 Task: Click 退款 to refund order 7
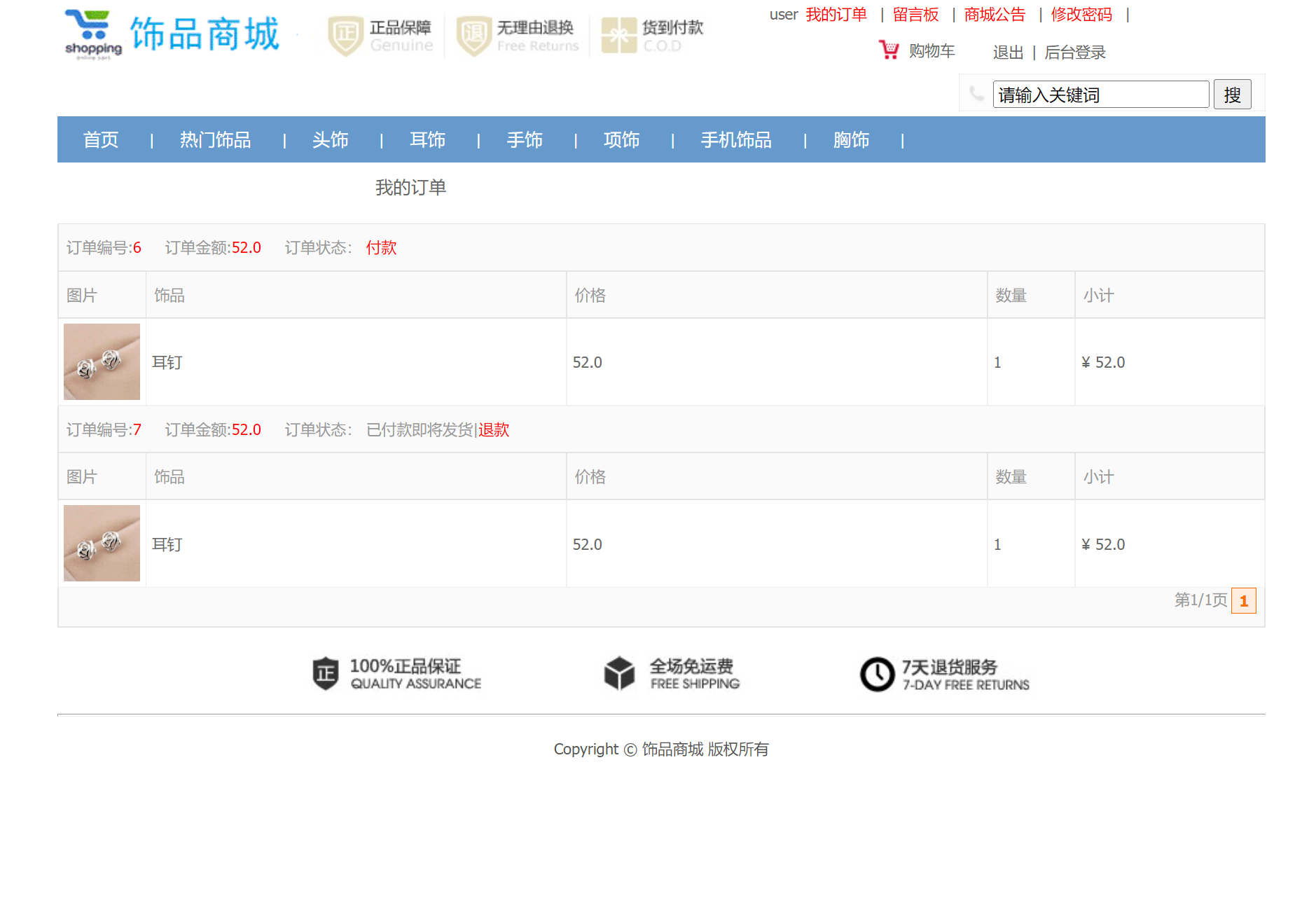494,430
